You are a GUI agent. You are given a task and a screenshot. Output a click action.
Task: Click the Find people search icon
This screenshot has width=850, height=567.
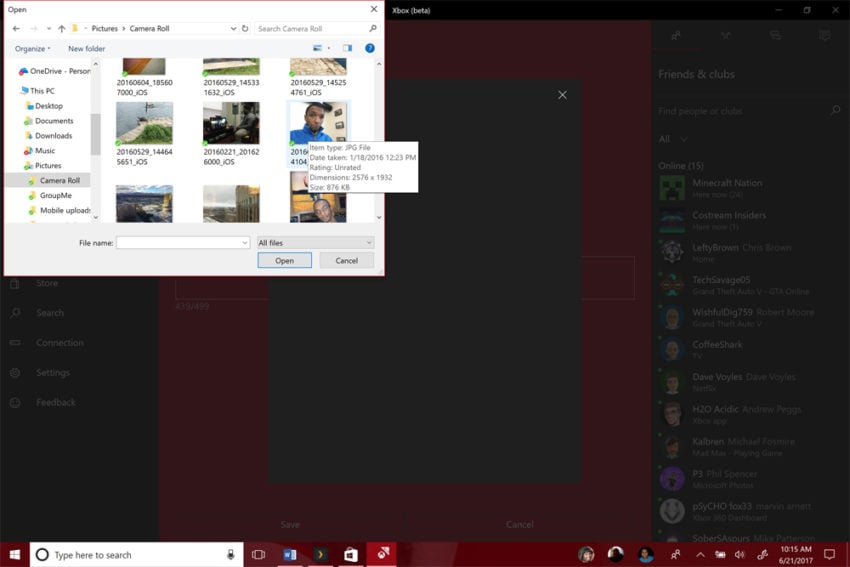(835, 111)
